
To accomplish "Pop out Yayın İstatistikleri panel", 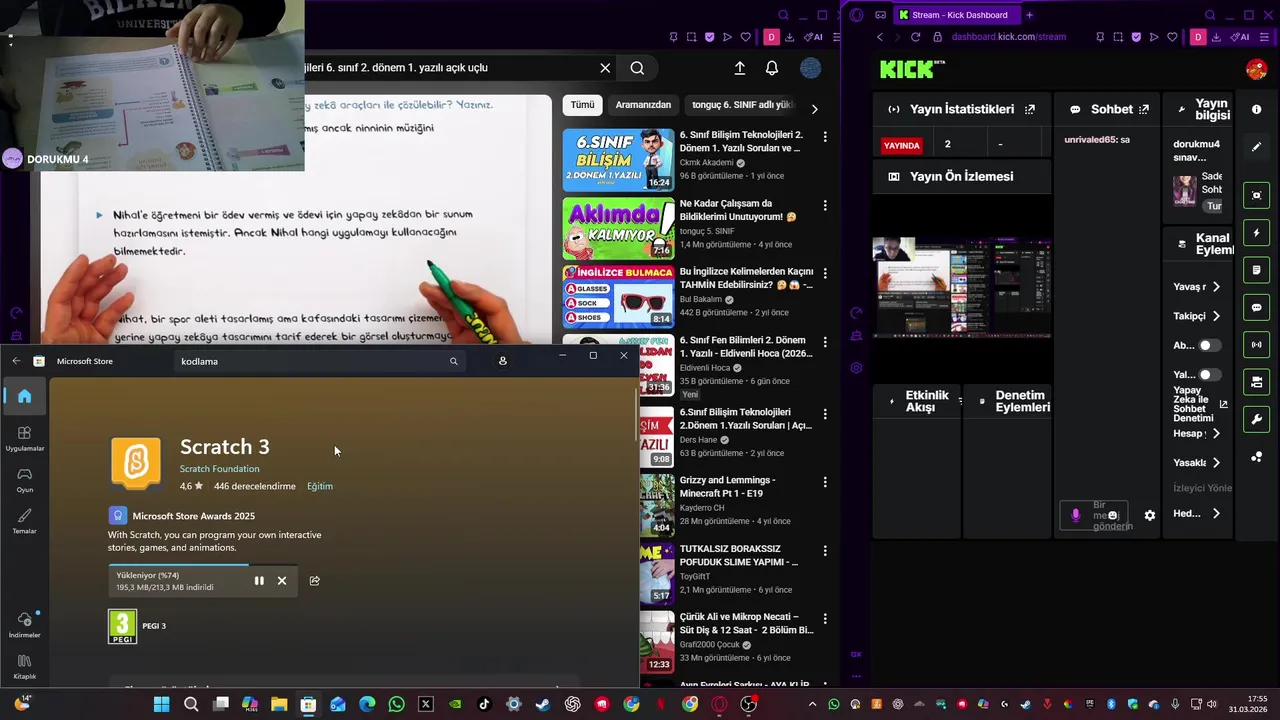I will (x=1030, y=109).
